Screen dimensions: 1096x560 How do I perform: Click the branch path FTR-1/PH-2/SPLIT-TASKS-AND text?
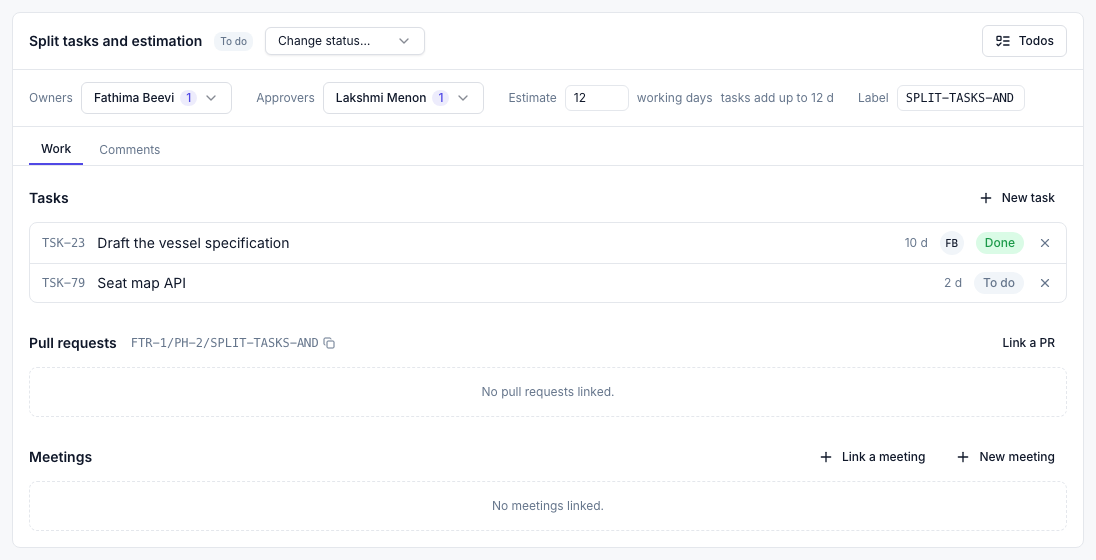pyautogui.click(x=224, y=343)
